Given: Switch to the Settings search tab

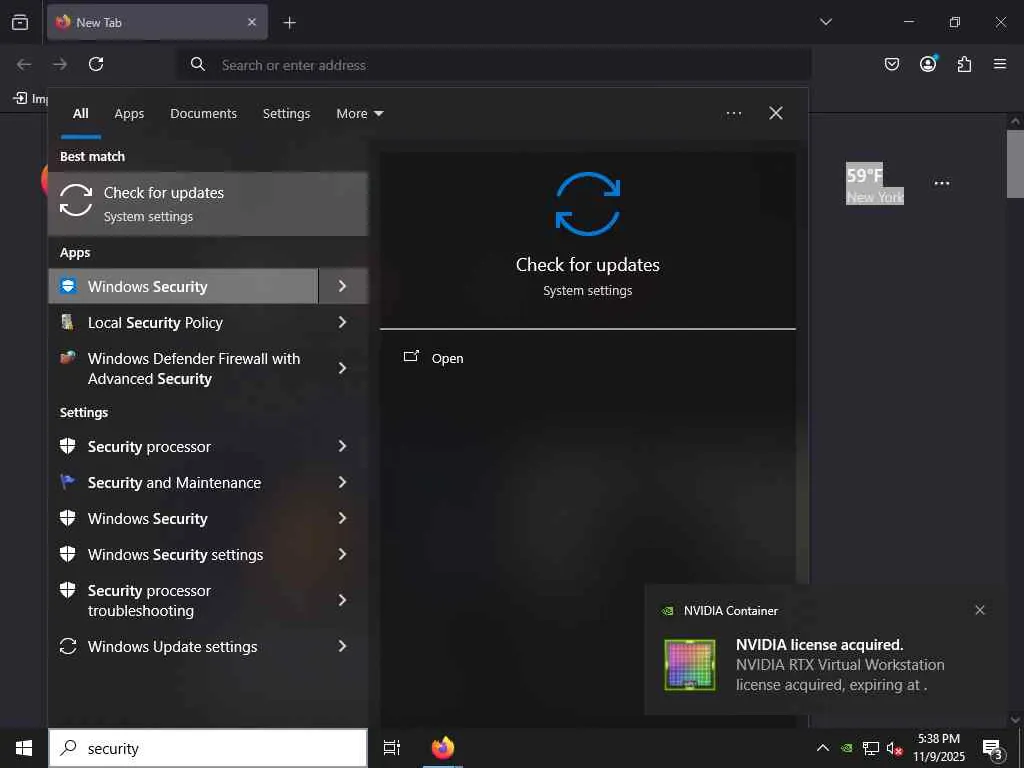Looking at the screenshot, I should [287, 114].
